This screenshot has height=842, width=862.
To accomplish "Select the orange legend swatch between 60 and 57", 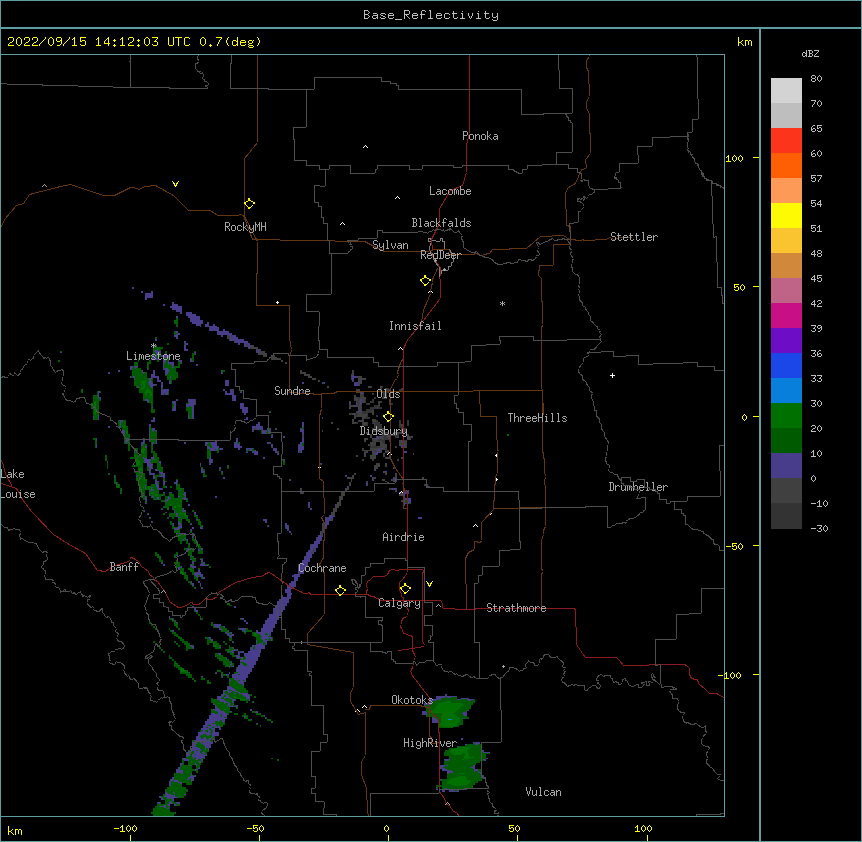I will pyautogui.click(x=786, y=165).
